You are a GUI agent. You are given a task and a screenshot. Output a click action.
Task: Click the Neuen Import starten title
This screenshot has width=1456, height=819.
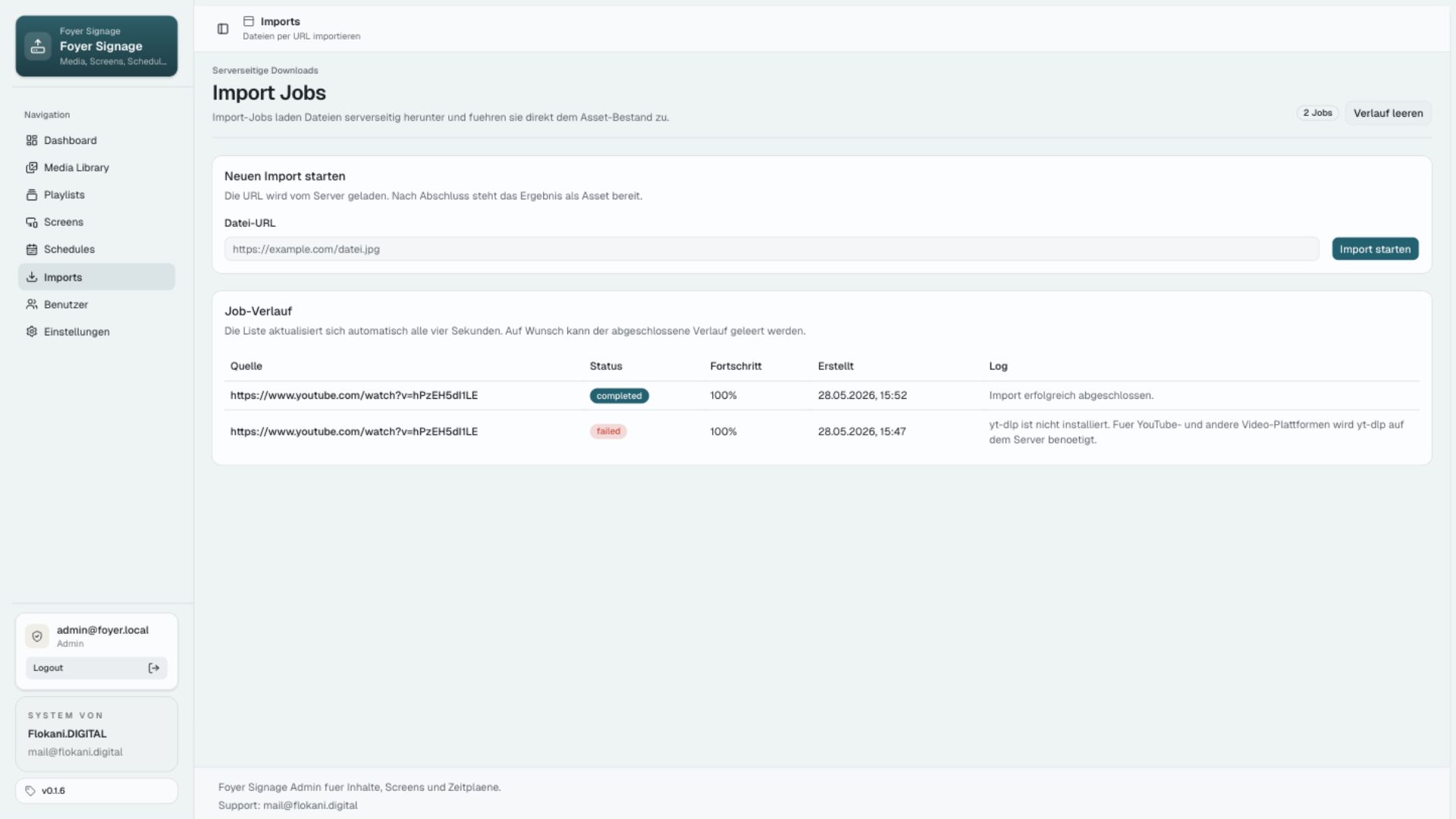pos(284,176)
